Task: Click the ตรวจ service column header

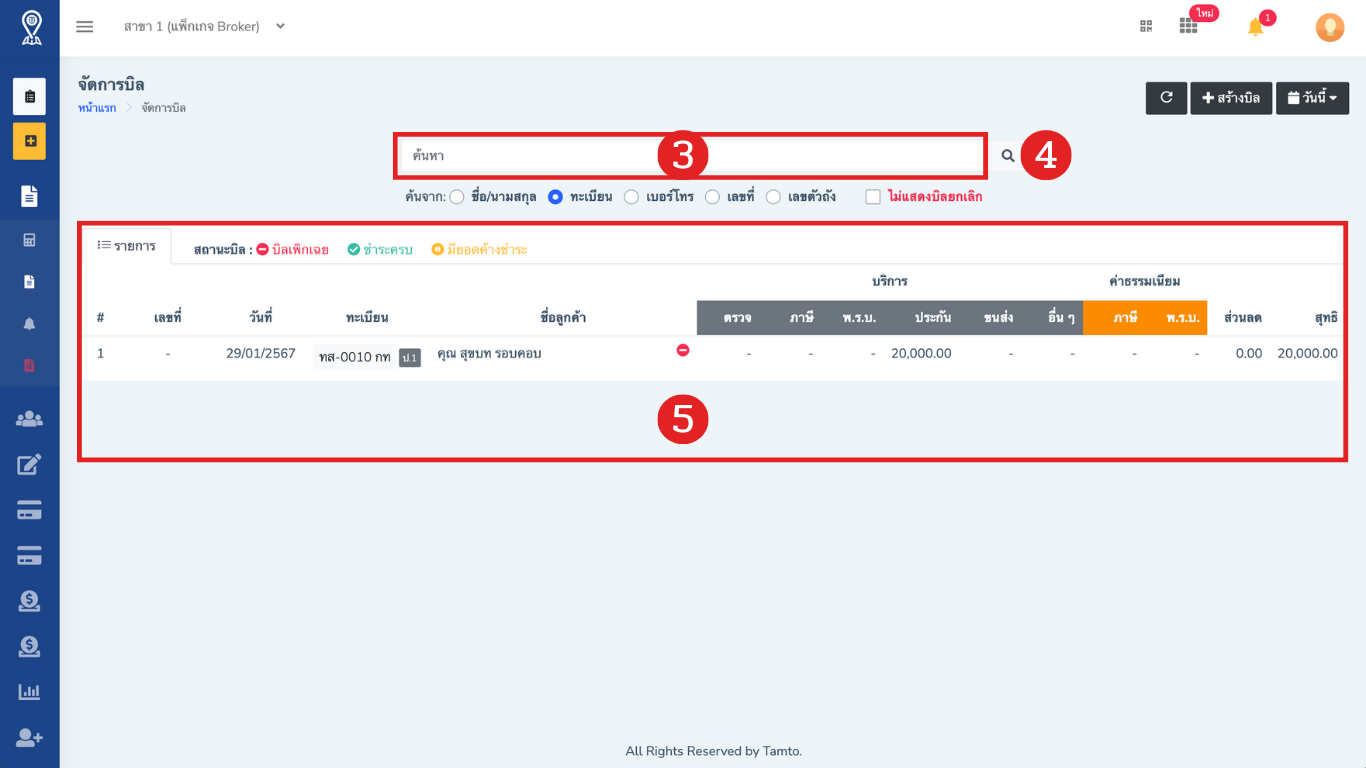Action: (738, 318)
